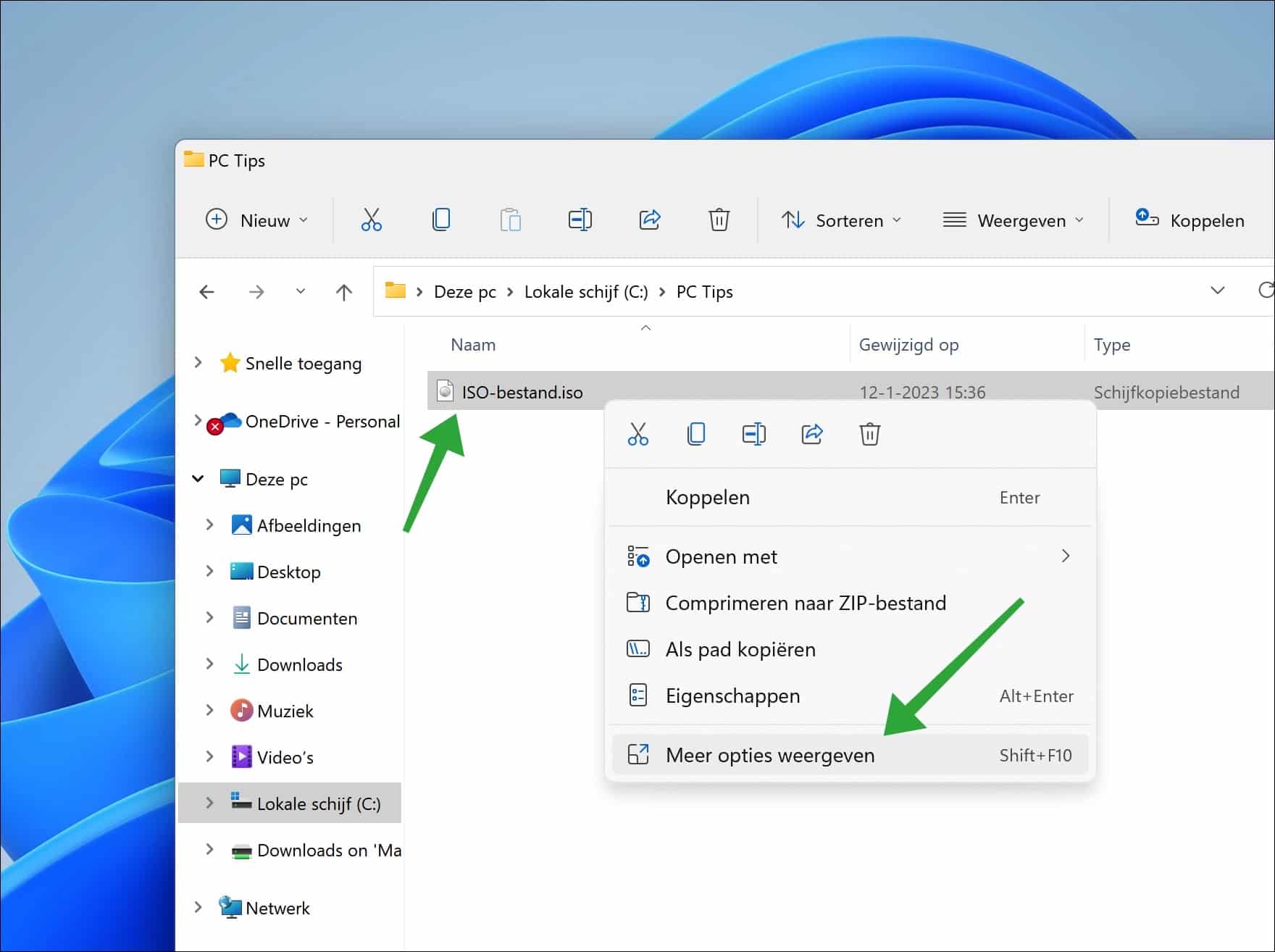Choose Meer opties weergeven in the context menu
This screenshot has height=952, width=1275.
click(770, 755)
